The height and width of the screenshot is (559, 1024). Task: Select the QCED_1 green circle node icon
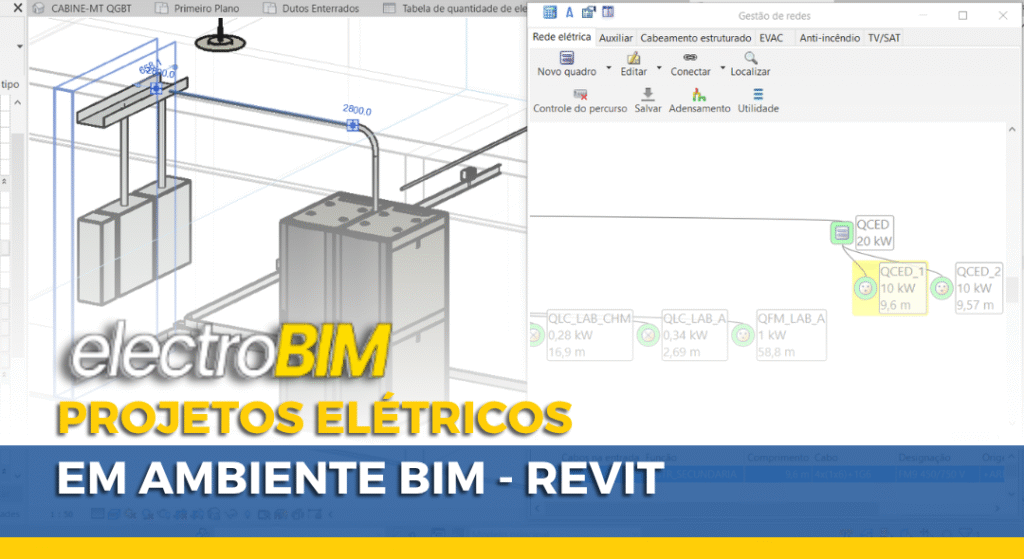click(865, 287)
